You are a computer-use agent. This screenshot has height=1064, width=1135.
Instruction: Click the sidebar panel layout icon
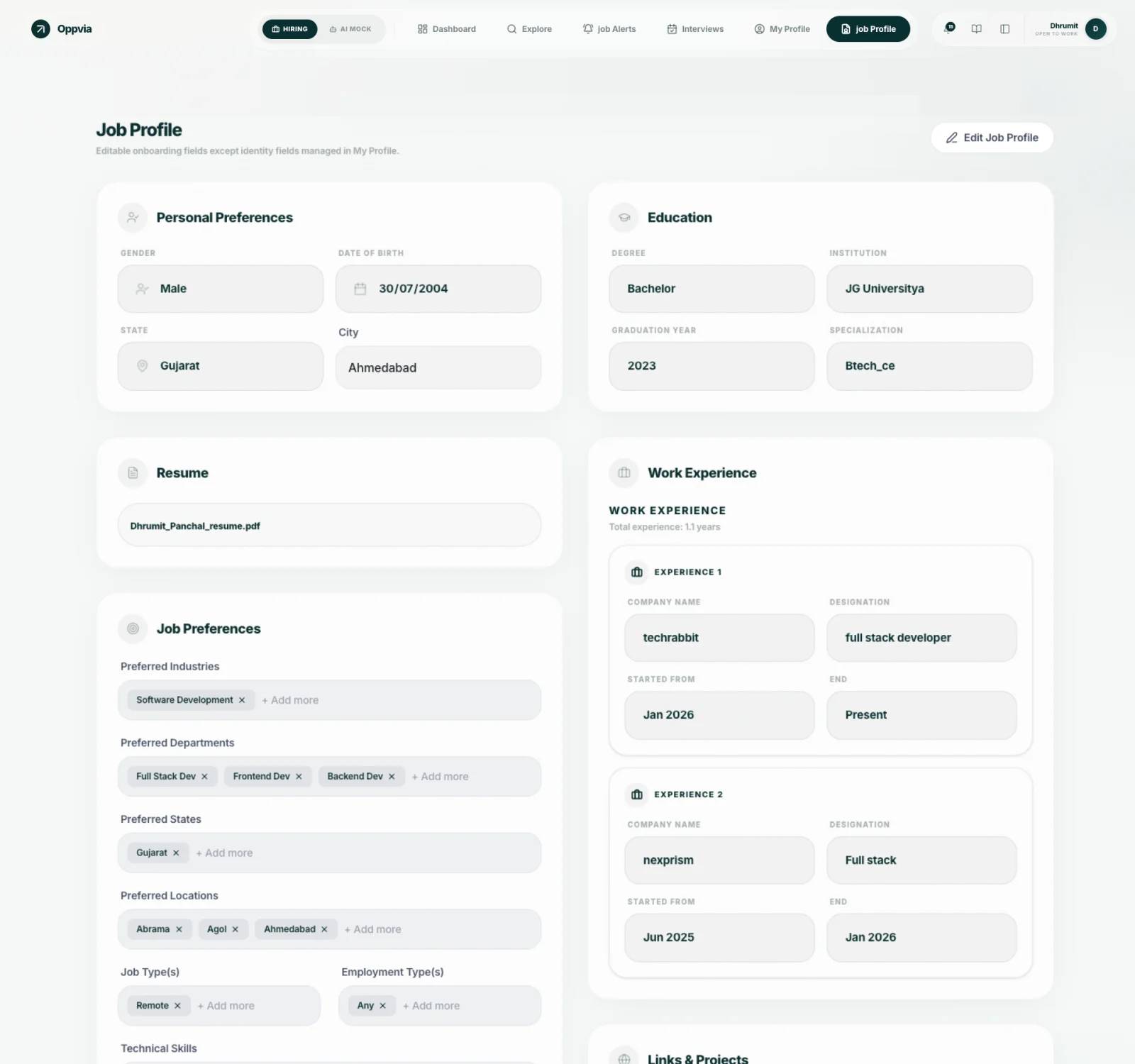click(x=1005, y=29)
